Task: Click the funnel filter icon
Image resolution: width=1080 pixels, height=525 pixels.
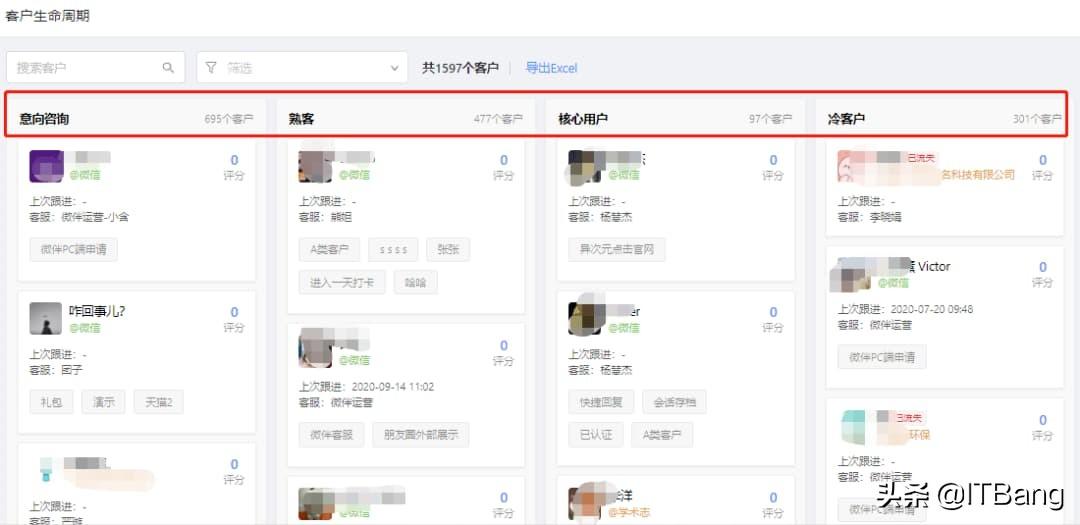Action: pyautogui.click(x=211, y=68)
